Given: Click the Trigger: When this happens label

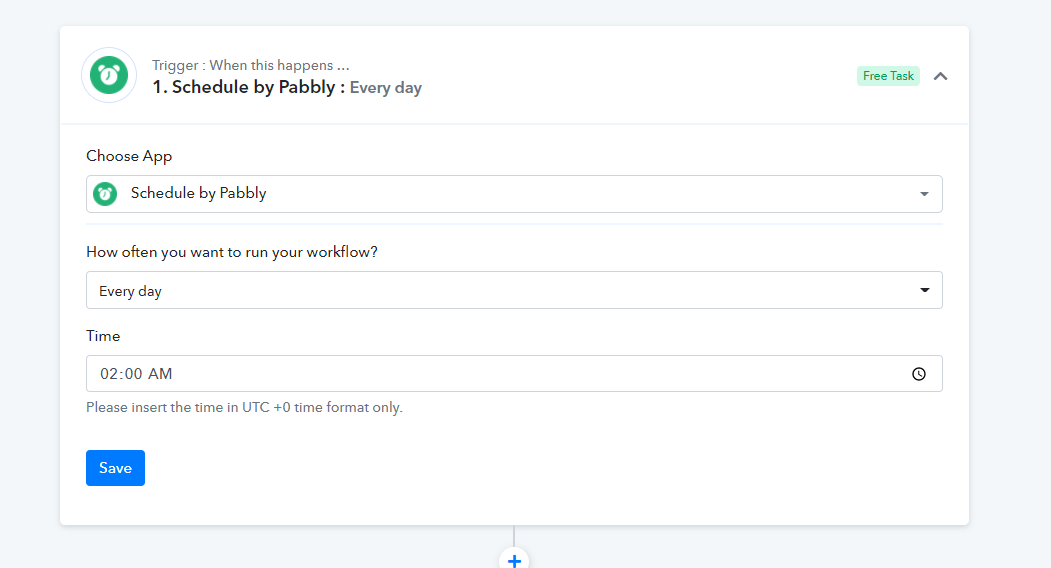Looking at the screenshot, I should 251,65.
